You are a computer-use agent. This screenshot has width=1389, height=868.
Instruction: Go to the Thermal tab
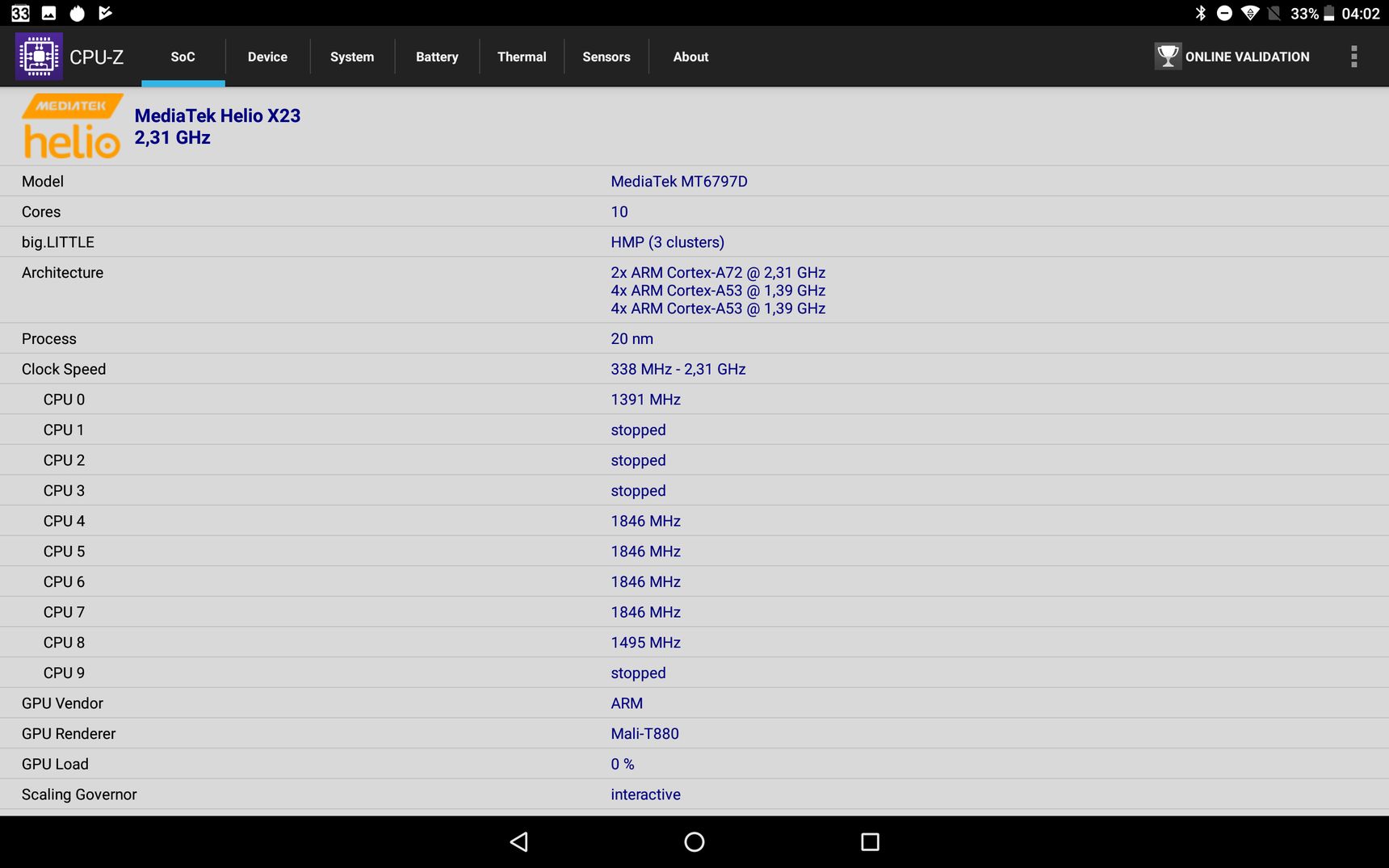tap(522, 57)
